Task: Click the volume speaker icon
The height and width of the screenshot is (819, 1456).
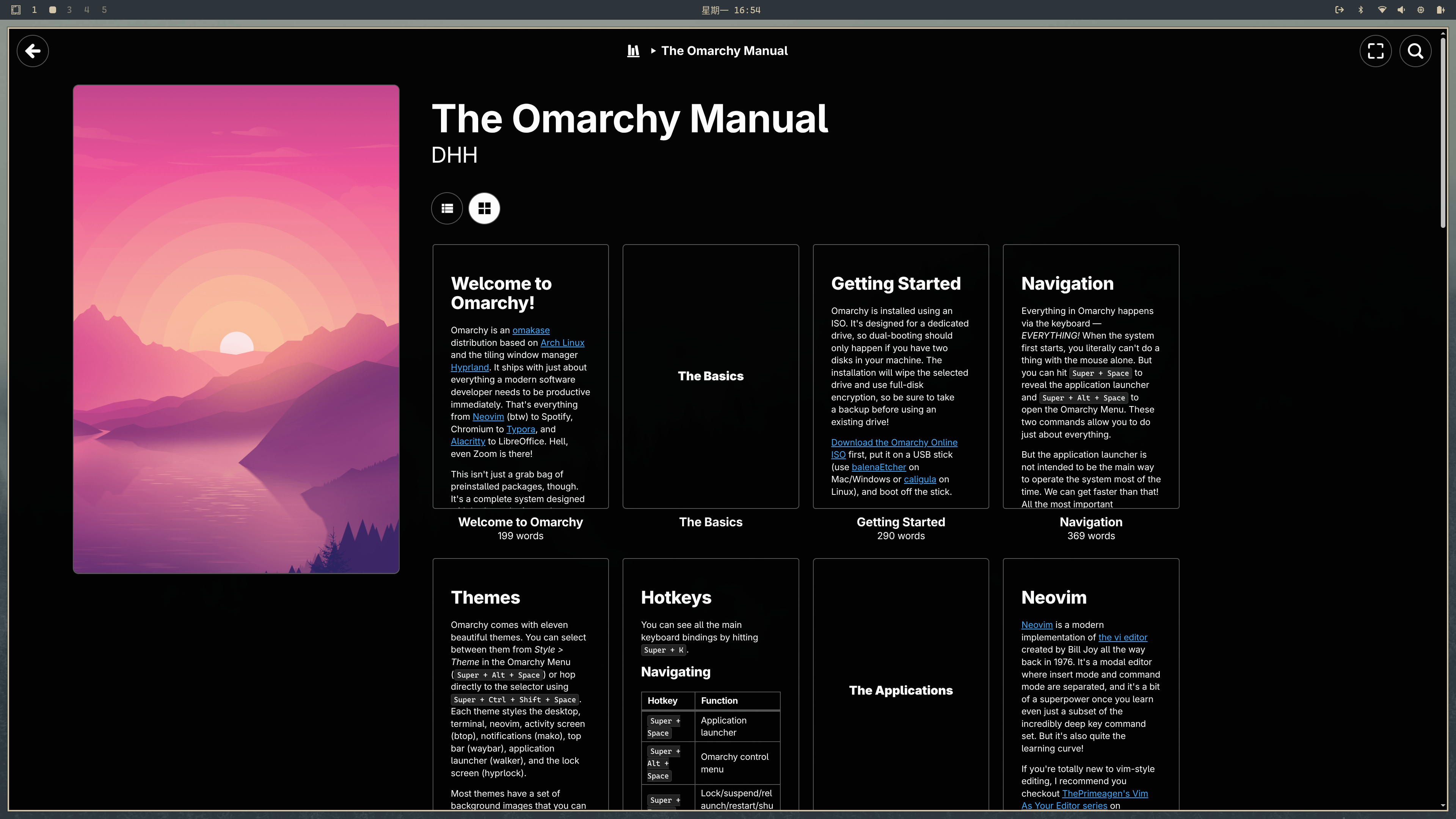Action: [x=1401, y=9]
